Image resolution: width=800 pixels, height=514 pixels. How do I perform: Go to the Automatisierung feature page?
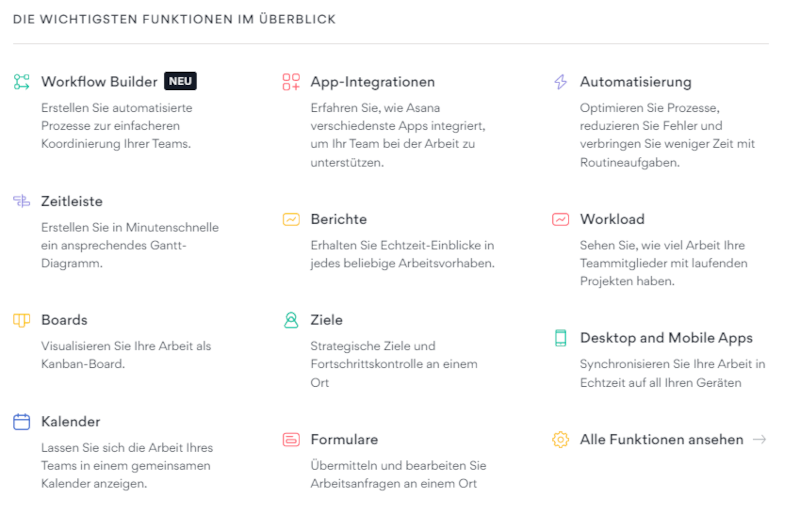coord(635,82)
